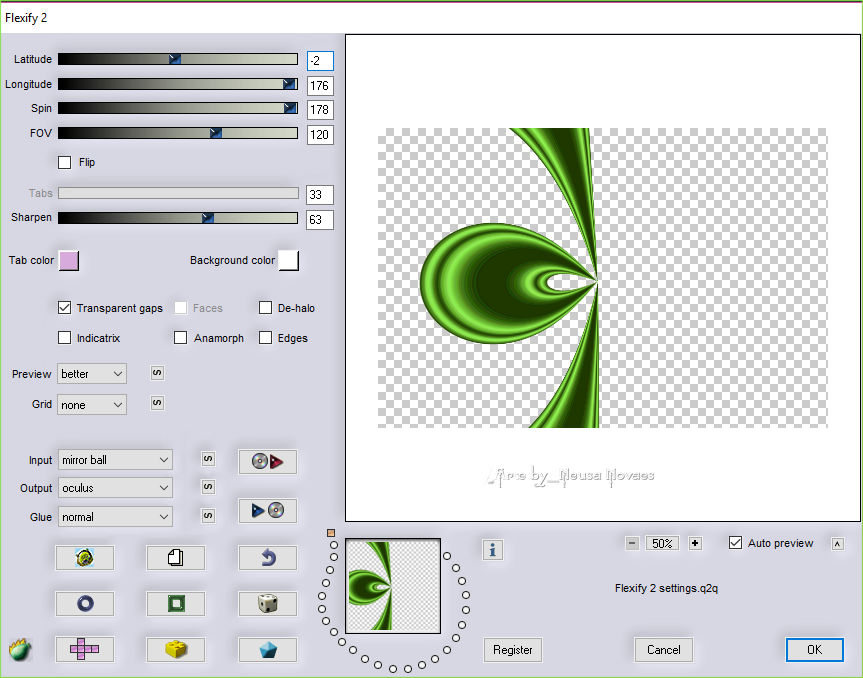Screen dimensions: 863x678
Task: Click the "Flexify 2 settings.q2q" filename text
Action: [x=666, y=588]
